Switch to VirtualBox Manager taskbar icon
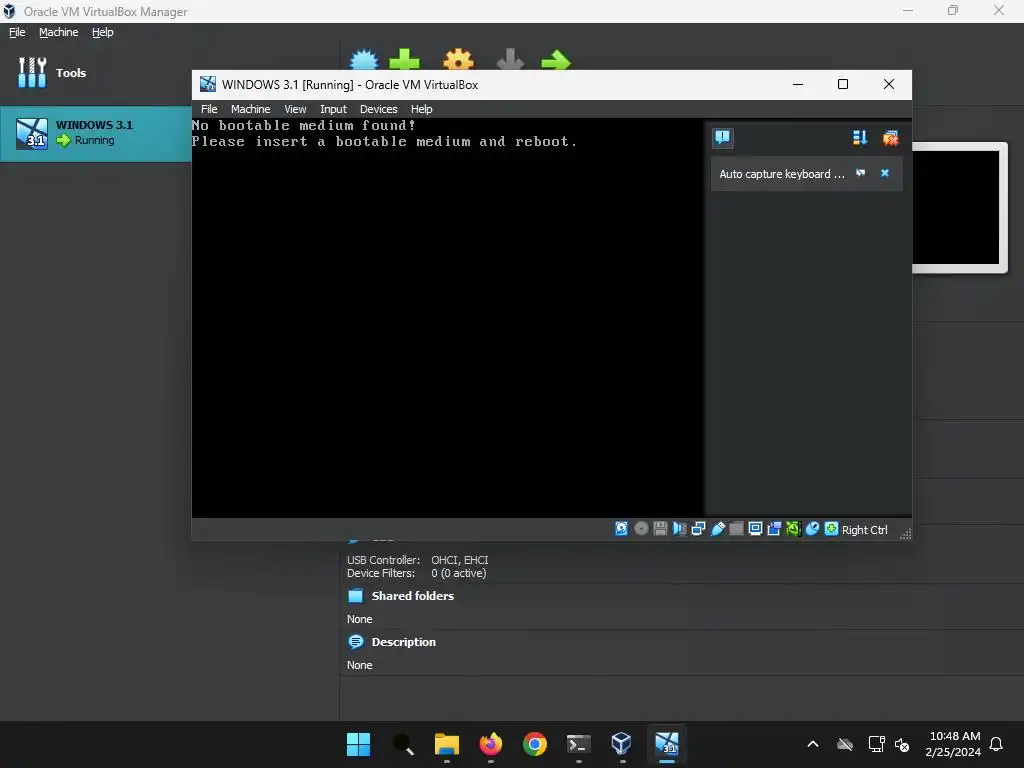Screen dimensions: 1024x768 622,744
